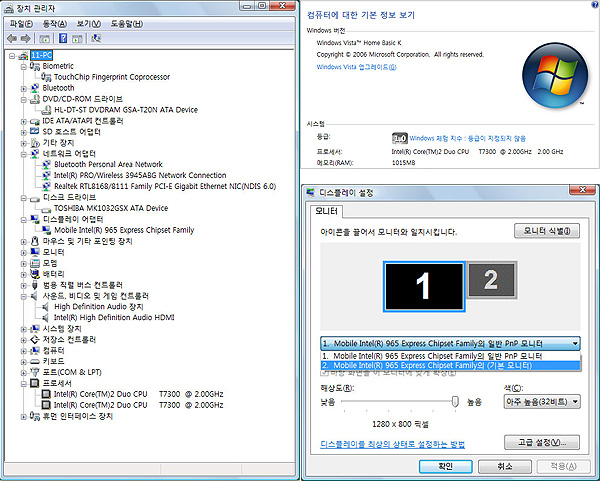Collapse the 사운드, 비디오 및 게임 컨트롤러 category
The width and height of the screenshot is (600, 483).
tap(24, 297)
